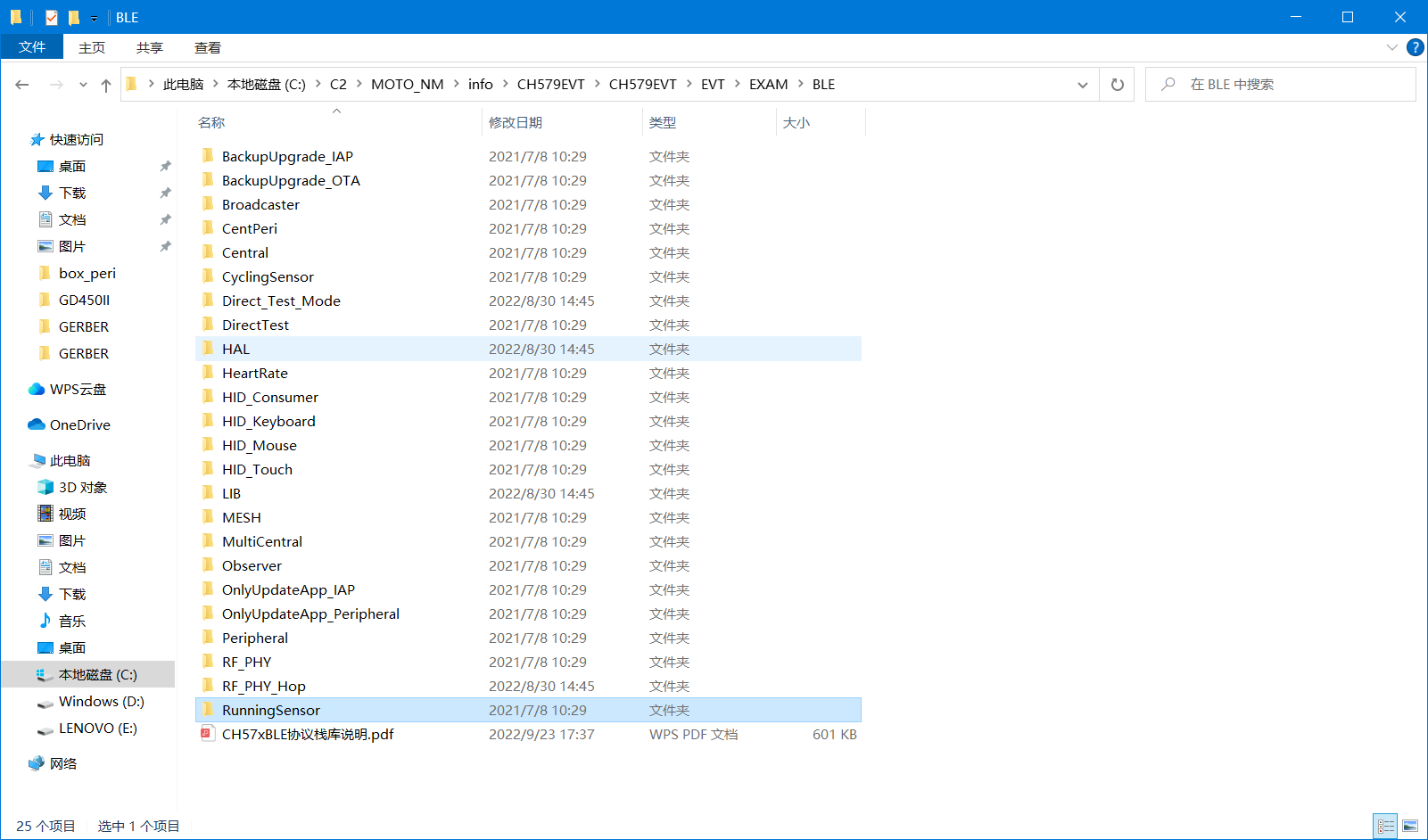This screenshot has width=1428, height=840.
Task: Open pinned 桌面 under Quick Access
Action: [72, 167]
